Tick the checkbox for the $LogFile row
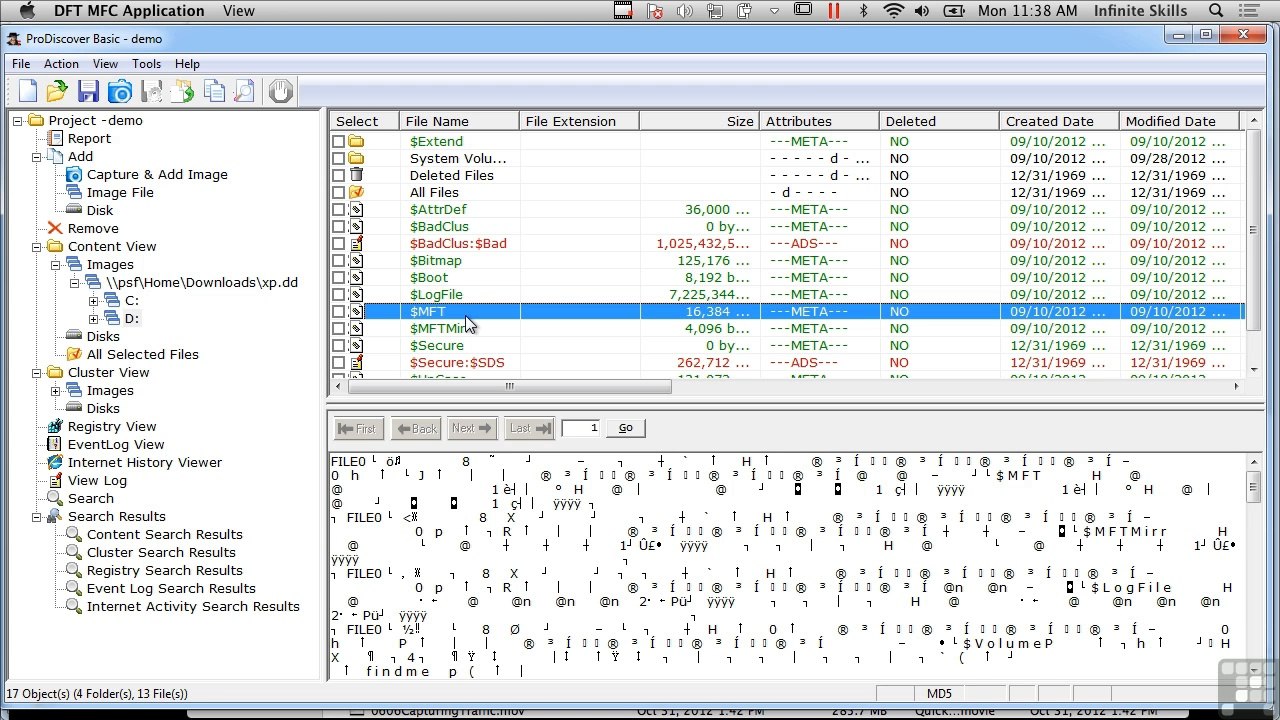The image size is (1280, 720). coord(339,295)
